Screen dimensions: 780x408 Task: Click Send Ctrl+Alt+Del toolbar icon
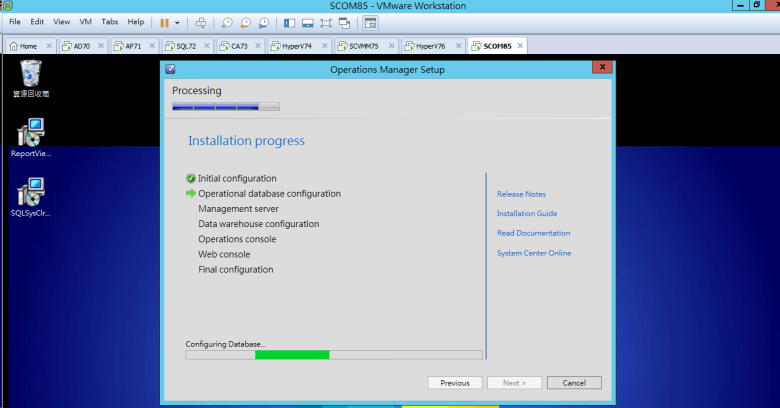[x=201, y=22]
